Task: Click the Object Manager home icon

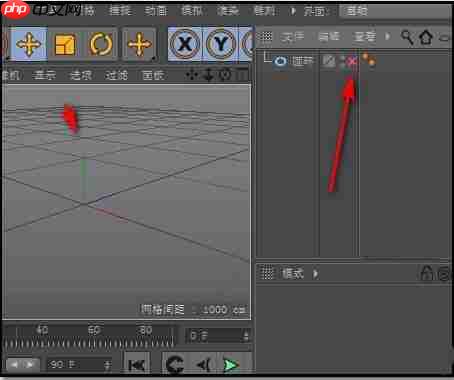Action: 426,37
